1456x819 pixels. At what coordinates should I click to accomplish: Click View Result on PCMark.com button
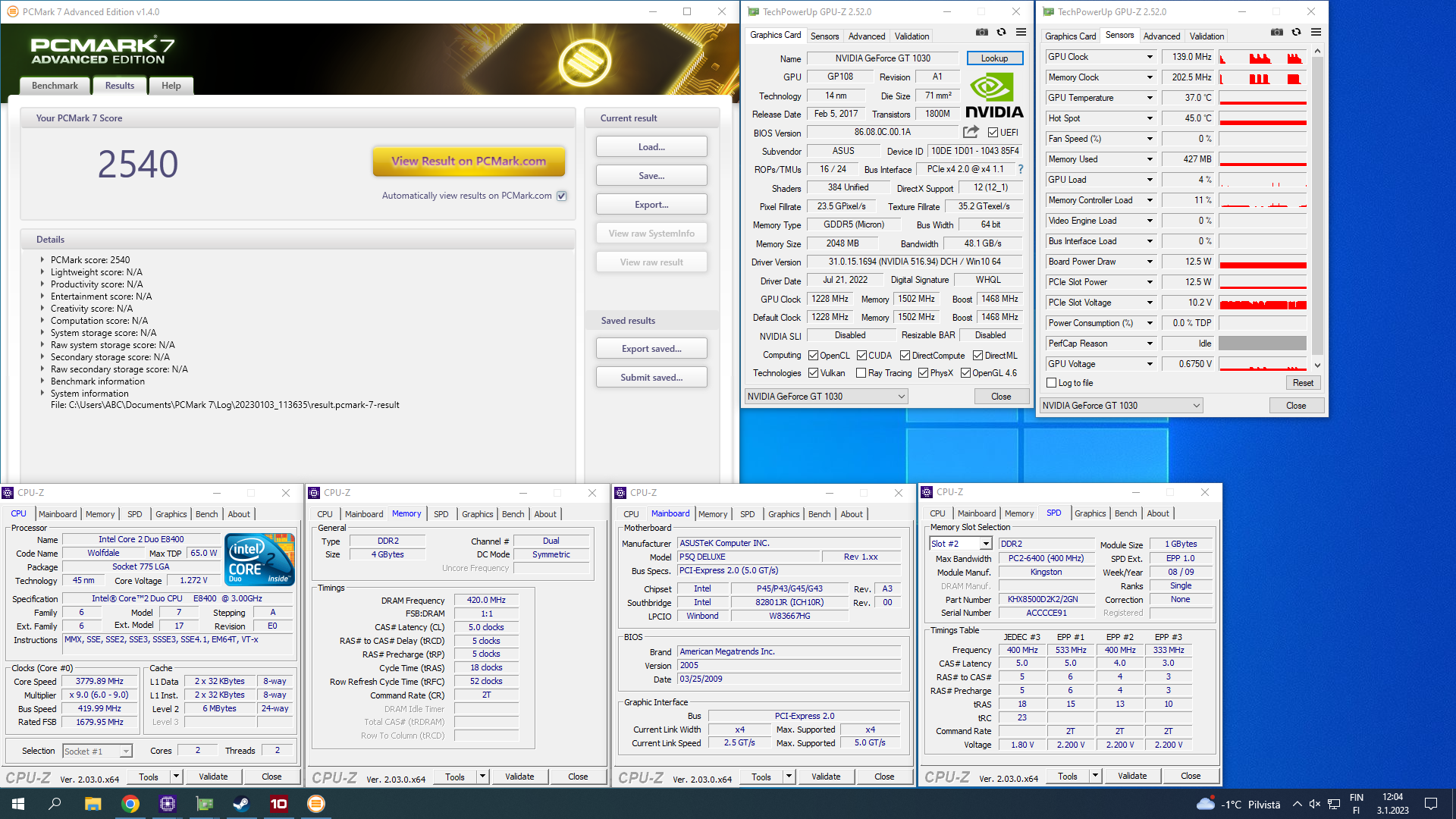[469, 161]
